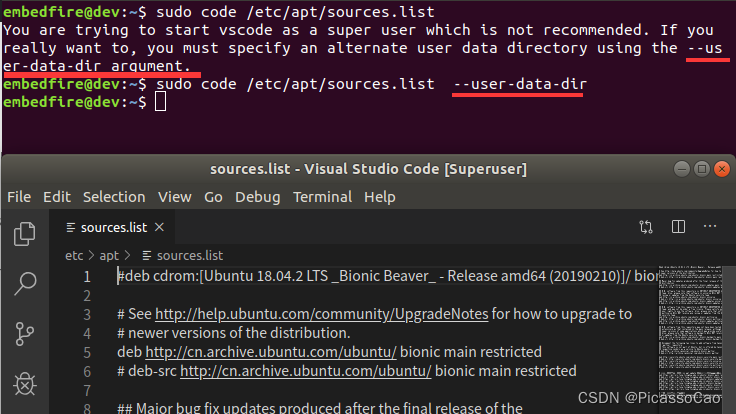
Task: Follow the deb-src archive link on line 6
Action: pyautogui.click(x=306, y=371)
